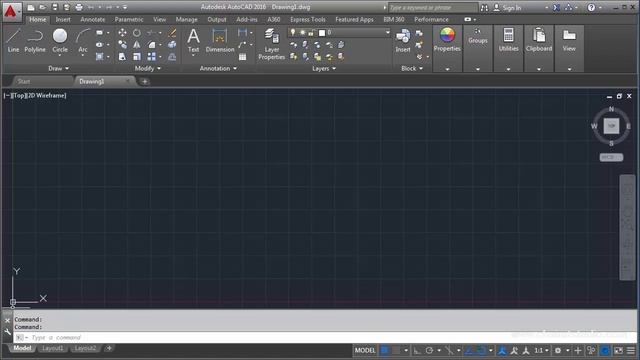Click the search binoculars icon

(x=484, y=7)
